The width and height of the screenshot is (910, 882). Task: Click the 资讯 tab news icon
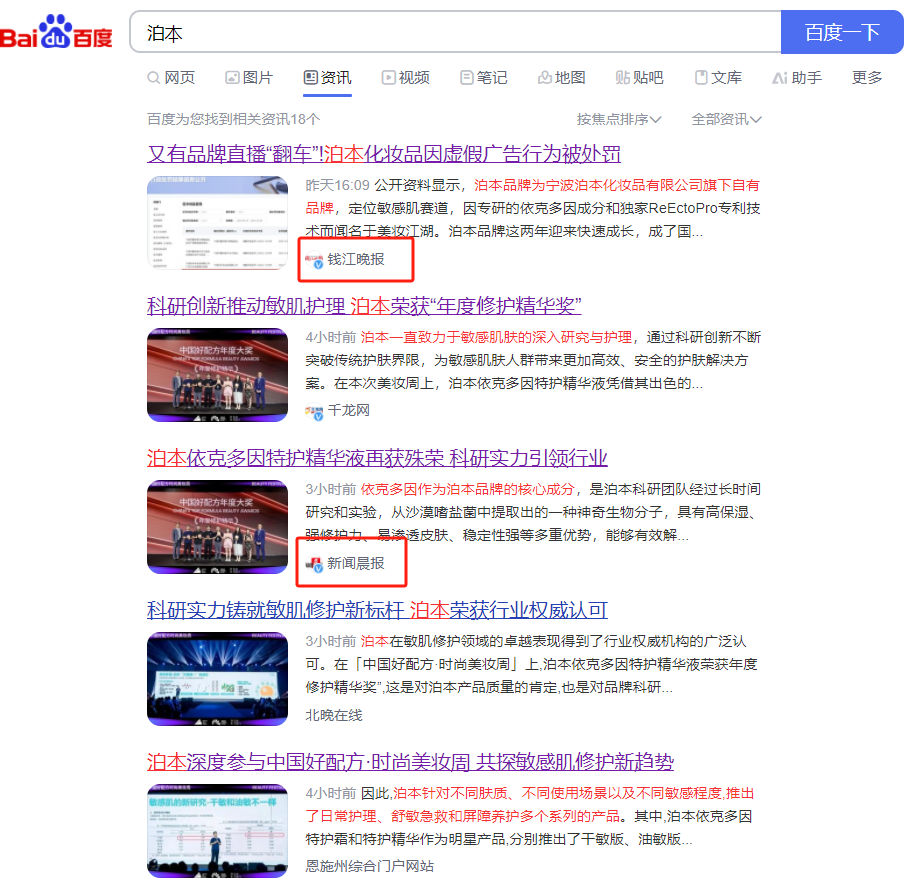click(310, 77)
